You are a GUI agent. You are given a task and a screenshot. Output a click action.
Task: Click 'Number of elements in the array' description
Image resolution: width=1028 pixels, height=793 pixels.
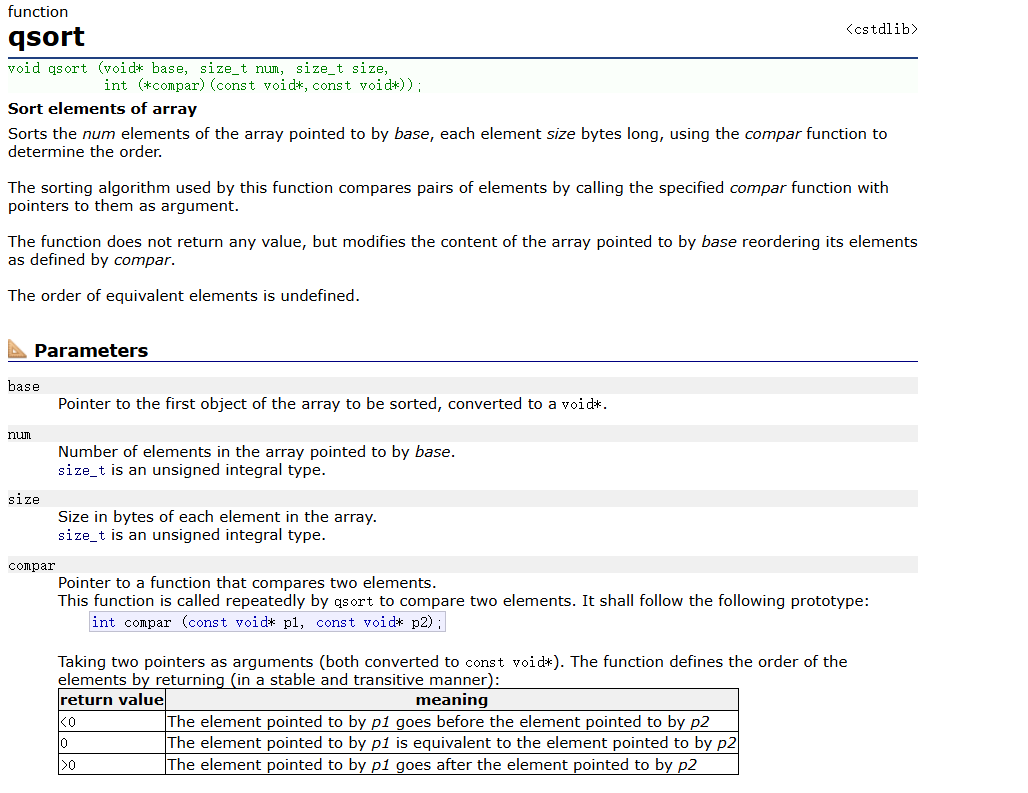coord(256,452)
